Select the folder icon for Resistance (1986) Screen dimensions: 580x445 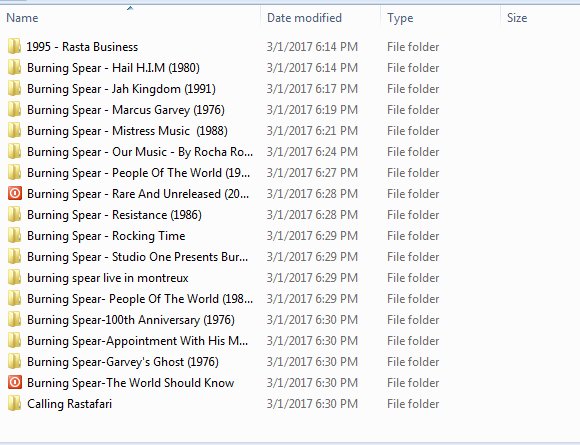coord(14,215)
